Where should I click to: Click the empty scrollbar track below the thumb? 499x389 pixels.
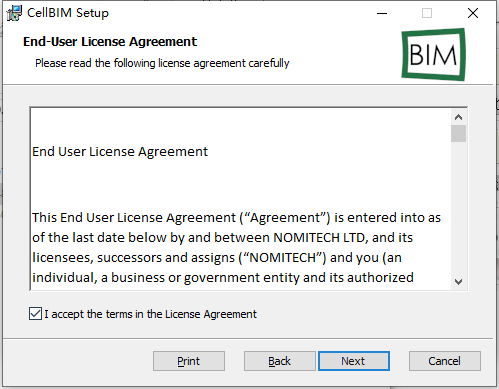458,208
